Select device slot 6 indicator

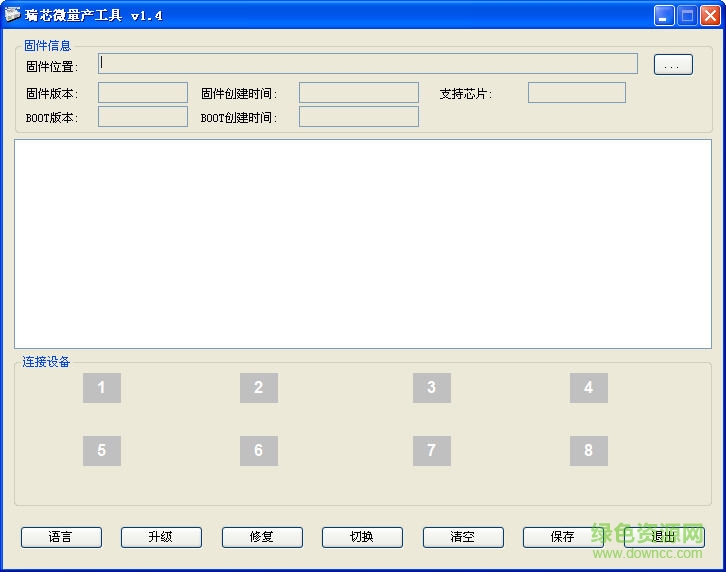coord(259,451)
